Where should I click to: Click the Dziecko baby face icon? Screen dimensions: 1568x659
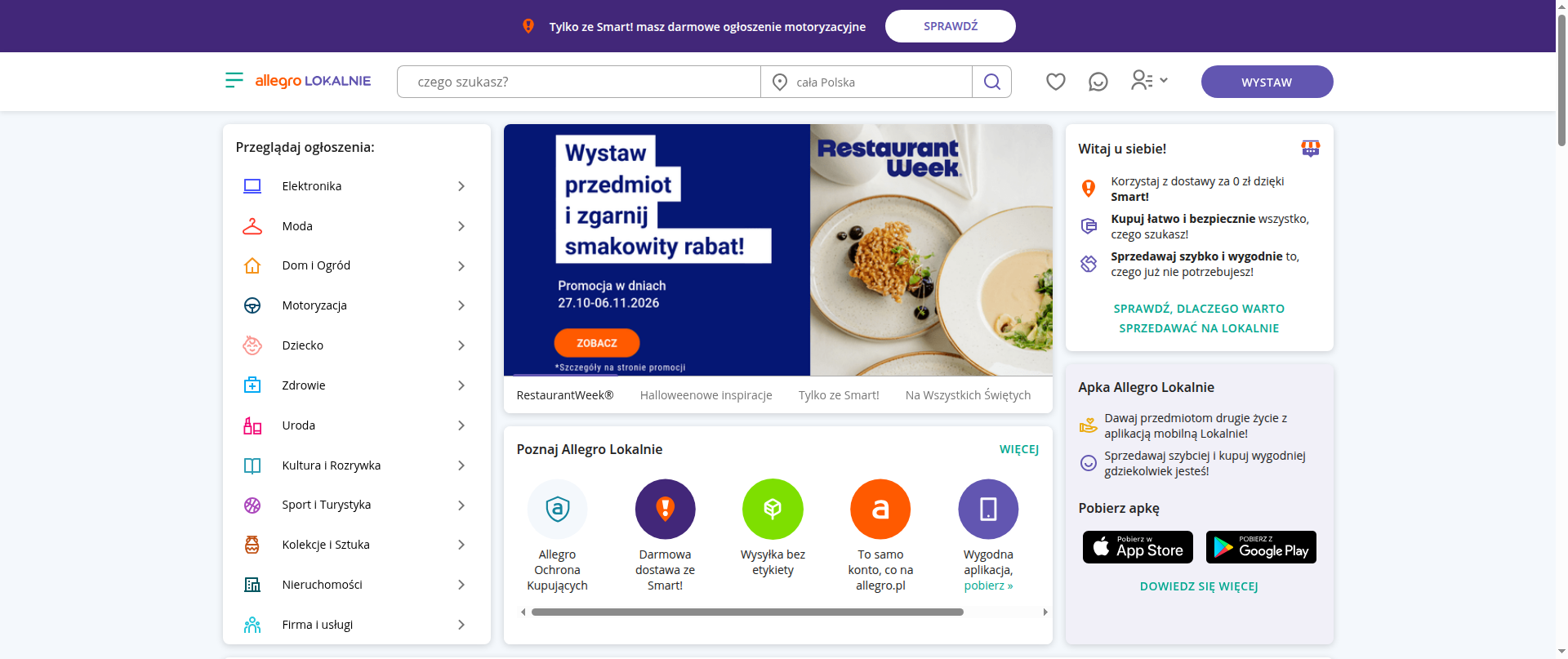(x=252, y=345)
